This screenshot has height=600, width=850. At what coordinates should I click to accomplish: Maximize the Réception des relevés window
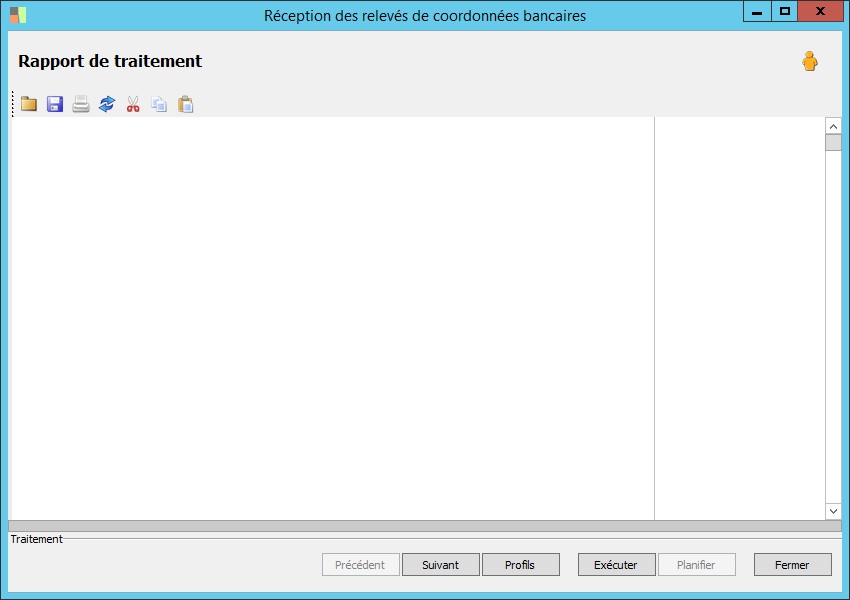pyautogui.click(x=784, y=11)
